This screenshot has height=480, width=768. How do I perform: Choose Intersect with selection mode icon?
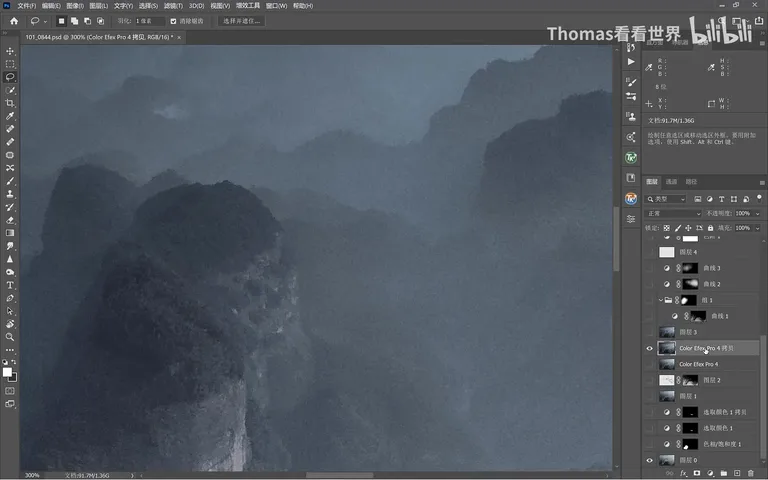(100, 21)
